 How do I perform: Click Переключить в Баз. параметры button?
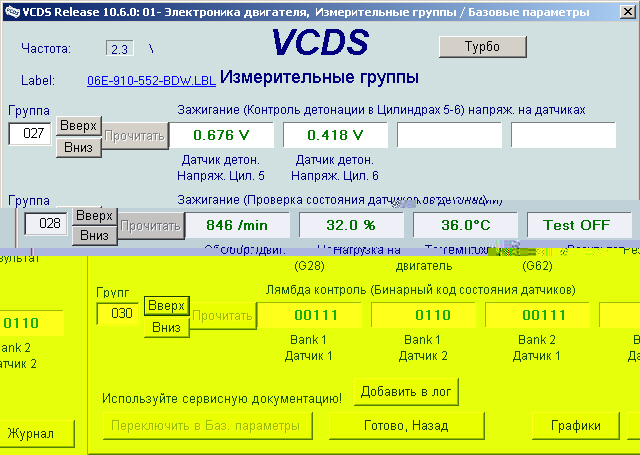click(x=208, y=426)
